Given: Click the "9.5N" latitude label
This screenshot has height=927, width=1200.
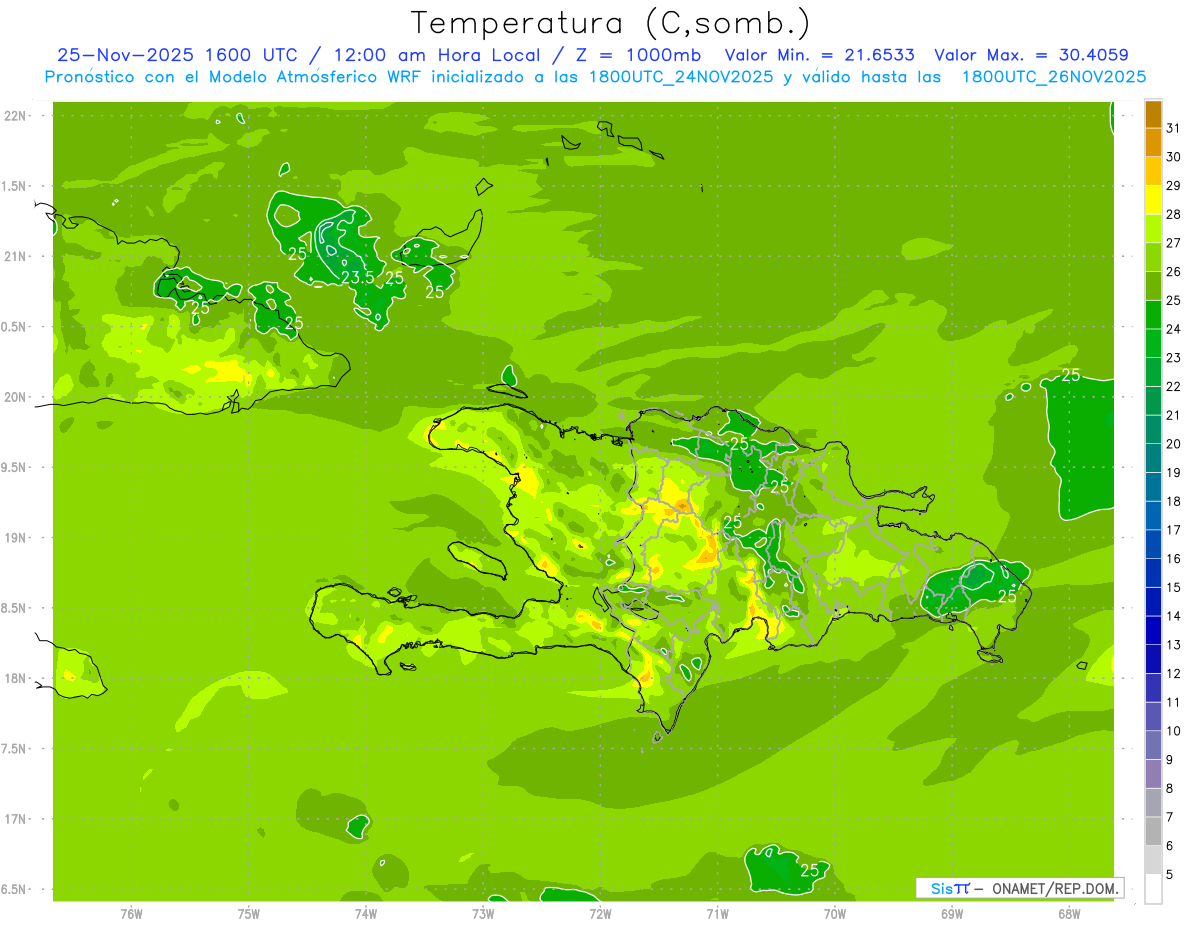Looking at the screenshot, I should (15, 467).
